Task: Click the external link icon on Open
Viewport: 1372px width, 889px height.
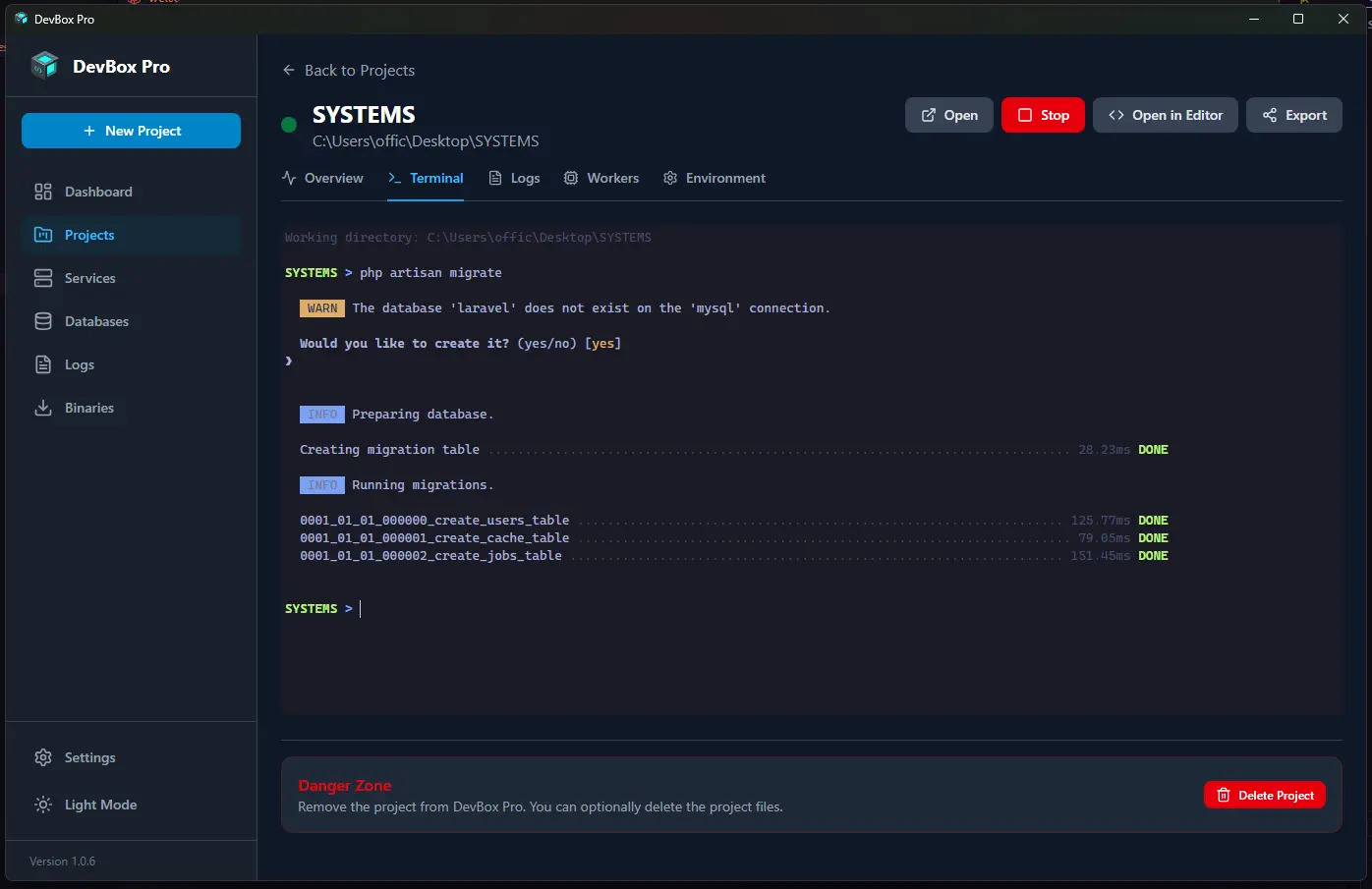Action: 928,115
